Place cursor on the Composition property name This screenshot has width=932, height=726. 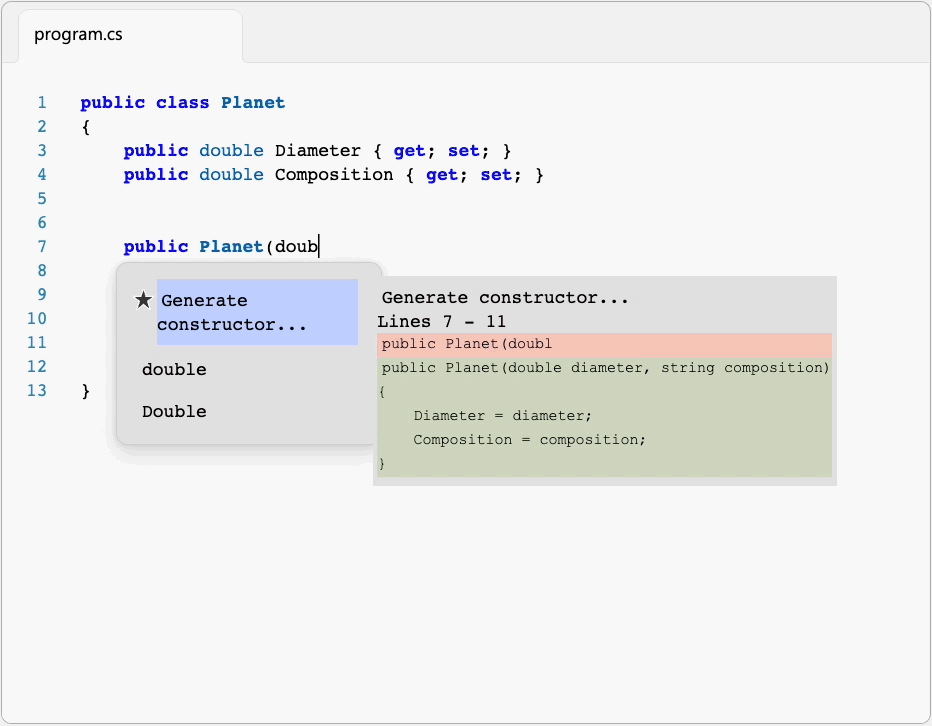click(x=334, y=175)
